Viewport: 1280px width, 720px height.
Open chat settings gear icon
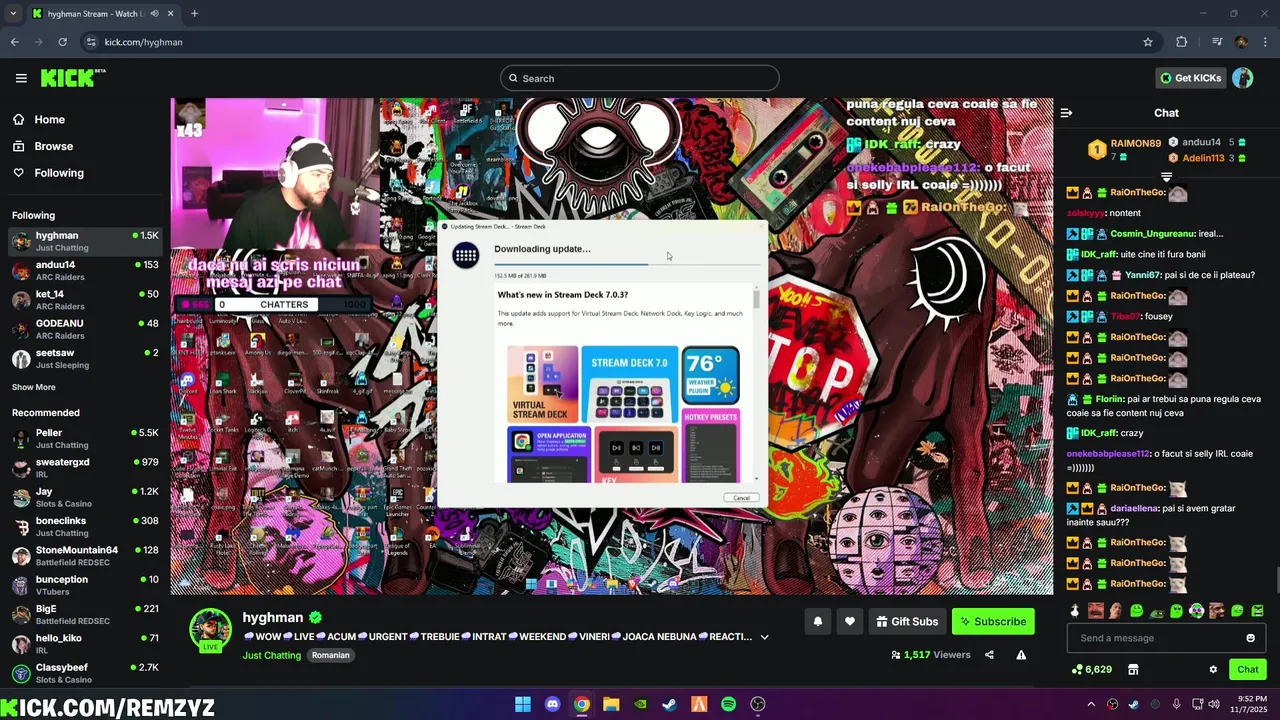[1213, 669]
